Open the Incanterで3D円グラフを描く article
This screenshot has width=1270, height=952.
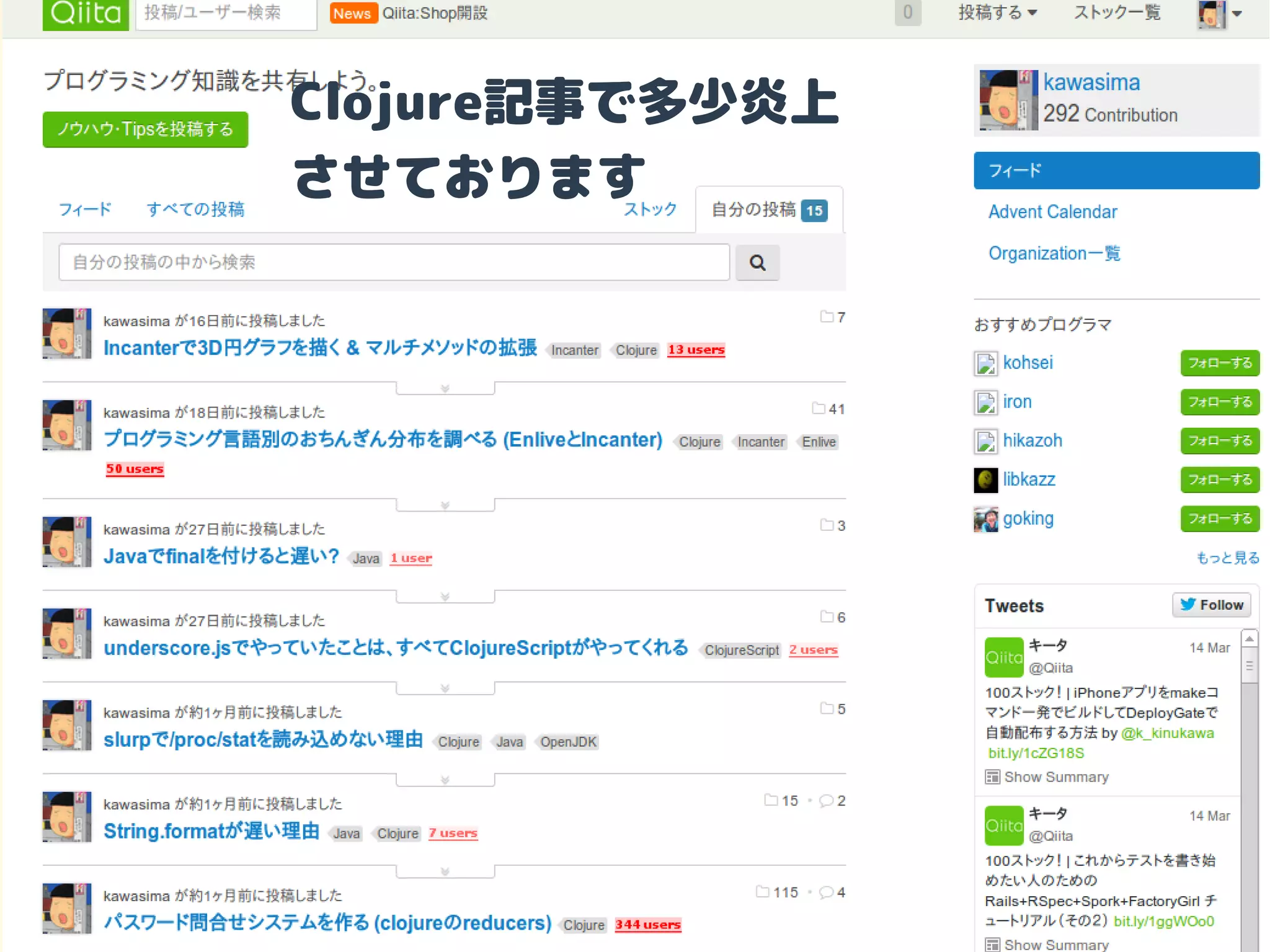pos(320,348)
